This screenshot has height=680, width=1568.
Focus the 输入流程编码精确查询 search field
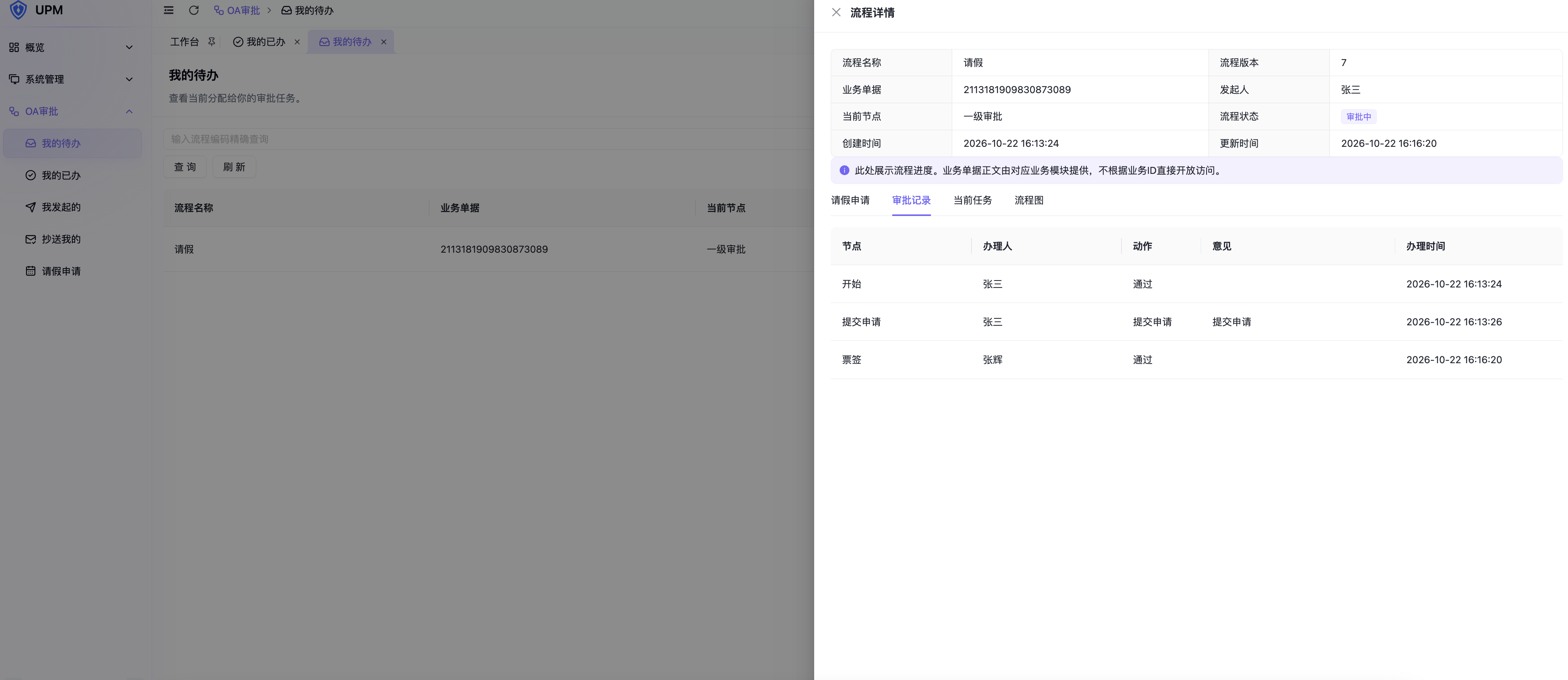pyautogui.click(x=488, y=139)
